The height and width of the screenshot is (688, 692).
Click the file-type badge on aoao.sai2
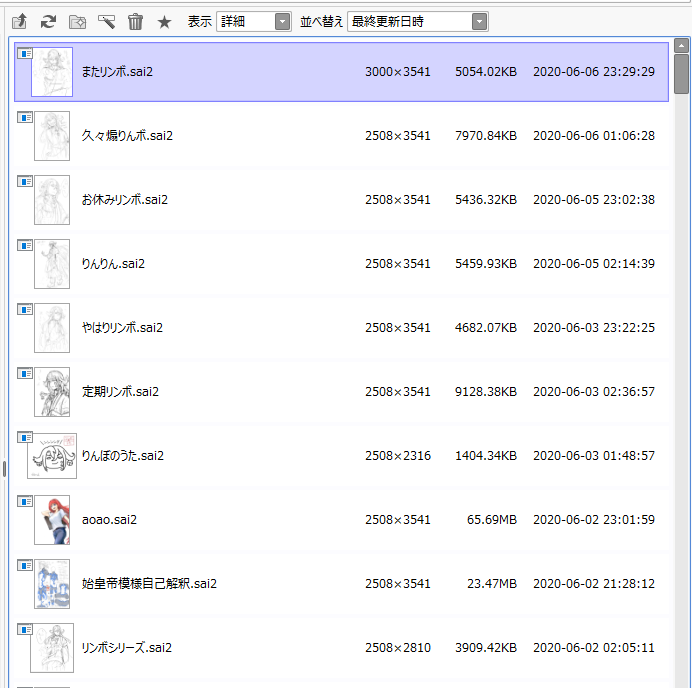(25, 502)
